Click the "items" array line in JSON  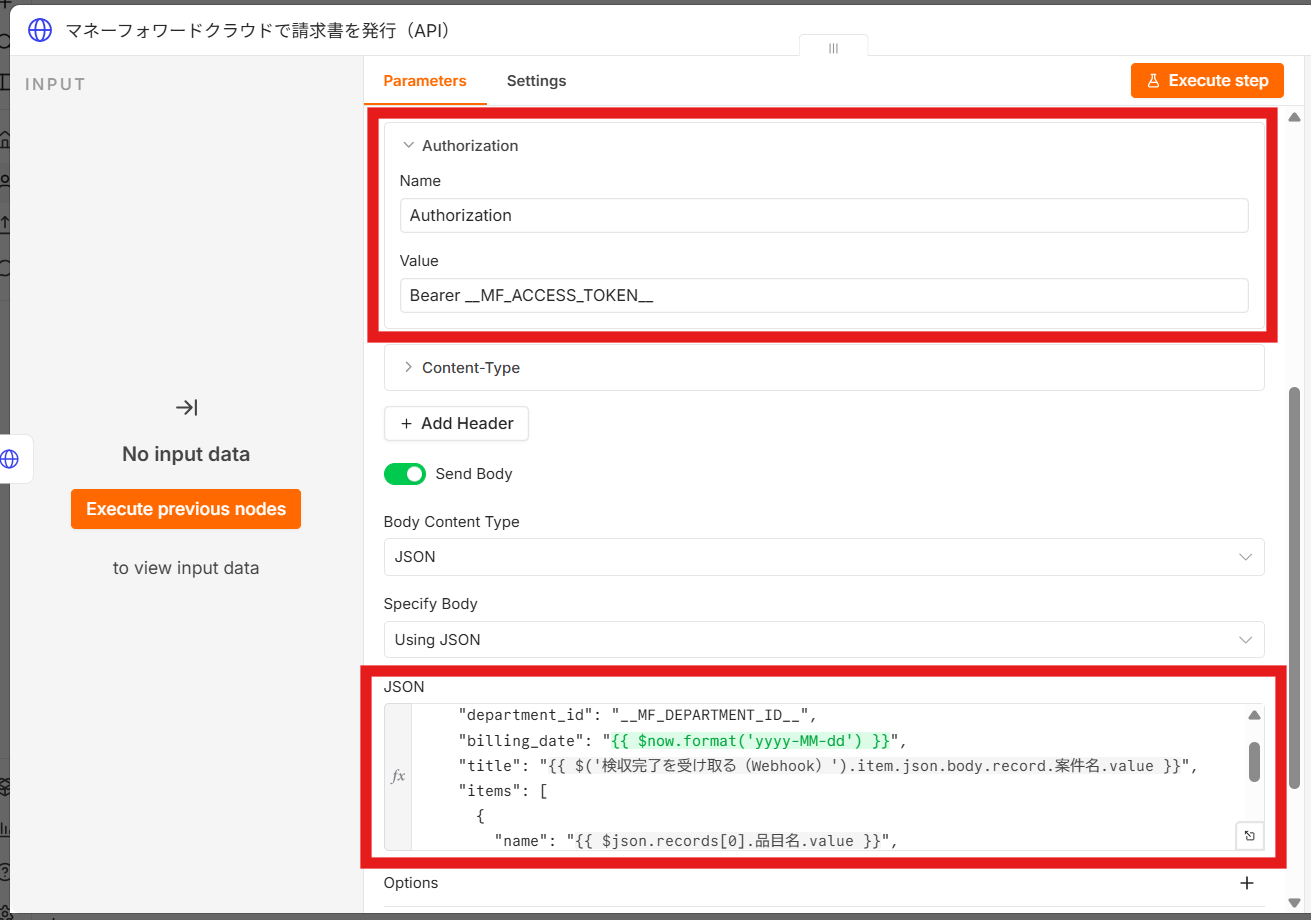coord(501,791)
